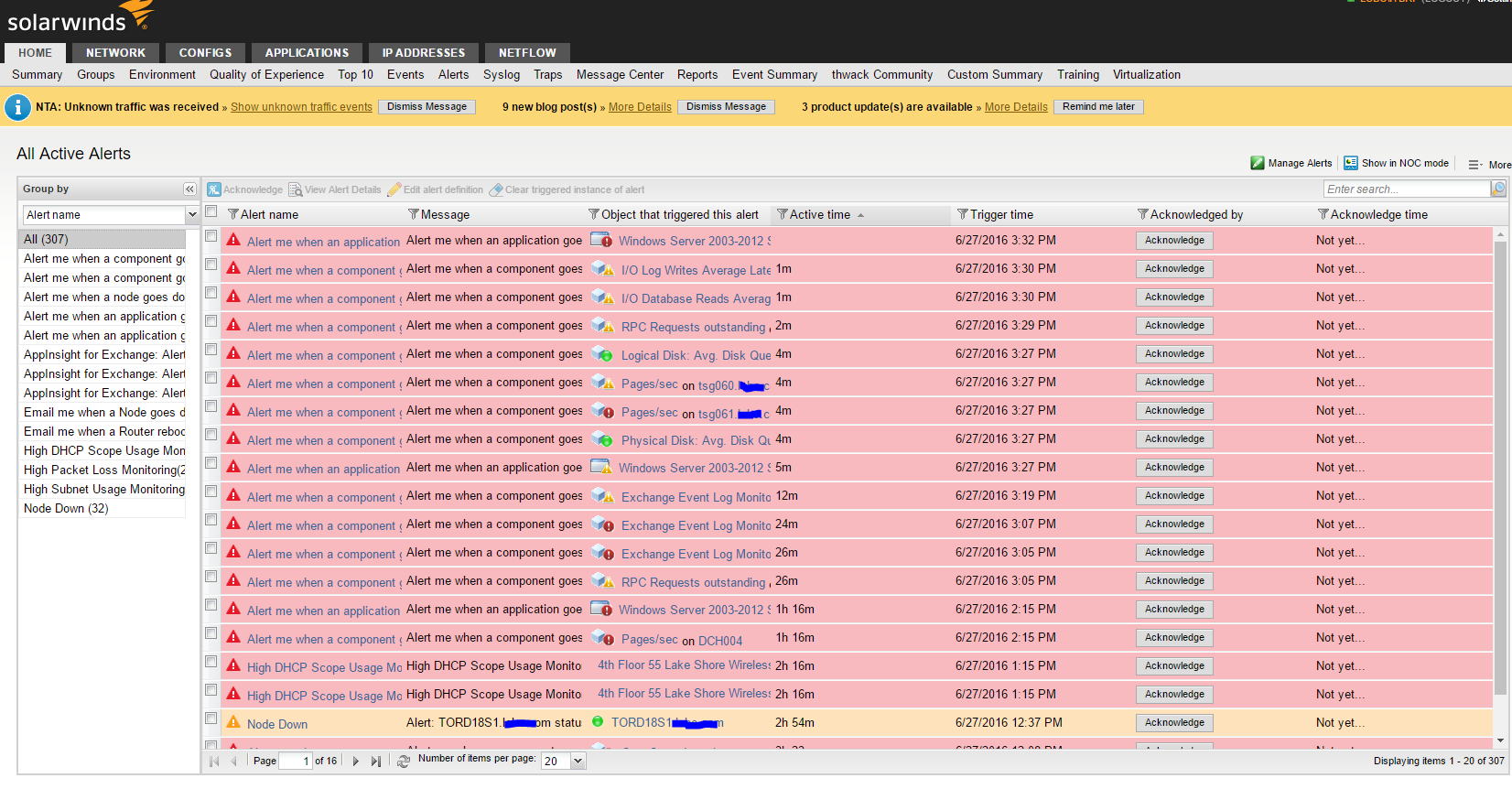Click the Acknowledge time filter icon
1512x789 pixels.
[1323, 214]
